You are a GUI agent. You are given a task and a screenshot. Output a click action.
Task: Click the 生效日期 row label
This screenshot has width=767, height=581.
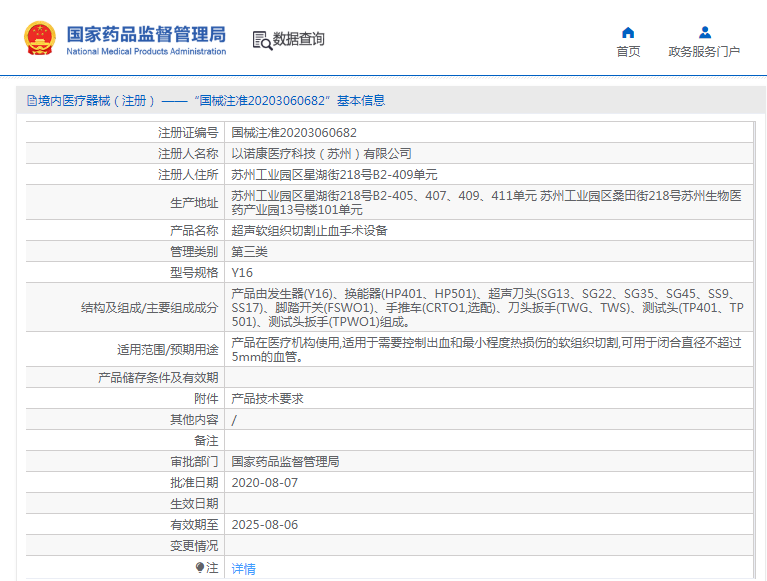(x=194, y=504)
